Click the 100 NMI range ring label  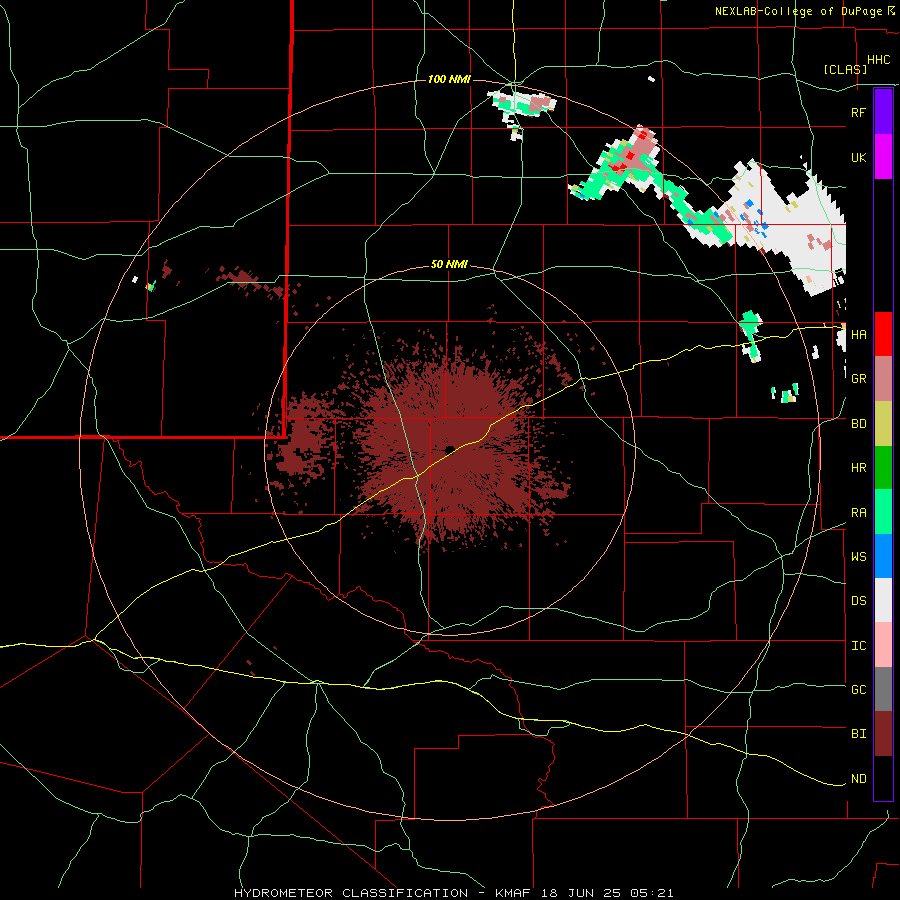(449, 79)
